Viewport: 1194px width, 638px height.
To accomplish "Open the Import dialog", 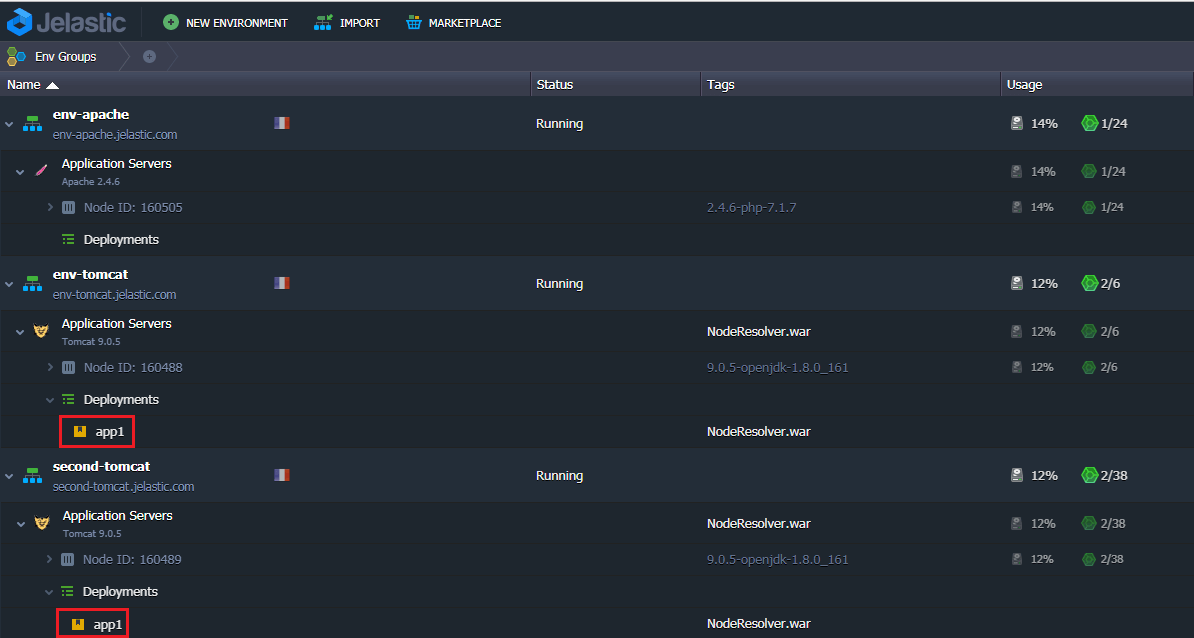I will click(x=347, y=23).
